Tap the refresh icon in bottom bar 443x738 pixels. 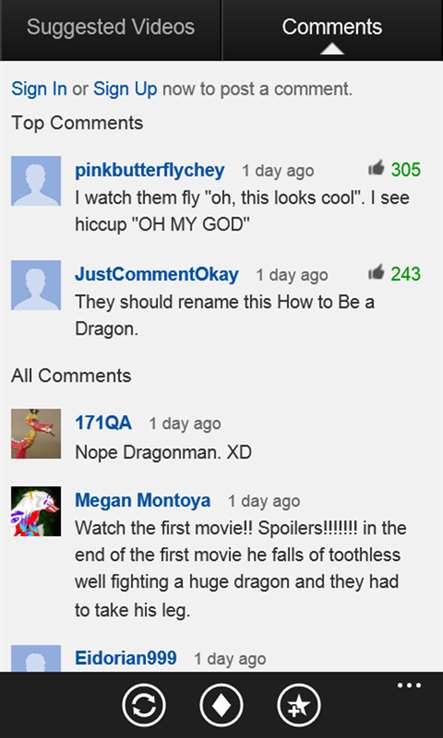coord(144,706)
